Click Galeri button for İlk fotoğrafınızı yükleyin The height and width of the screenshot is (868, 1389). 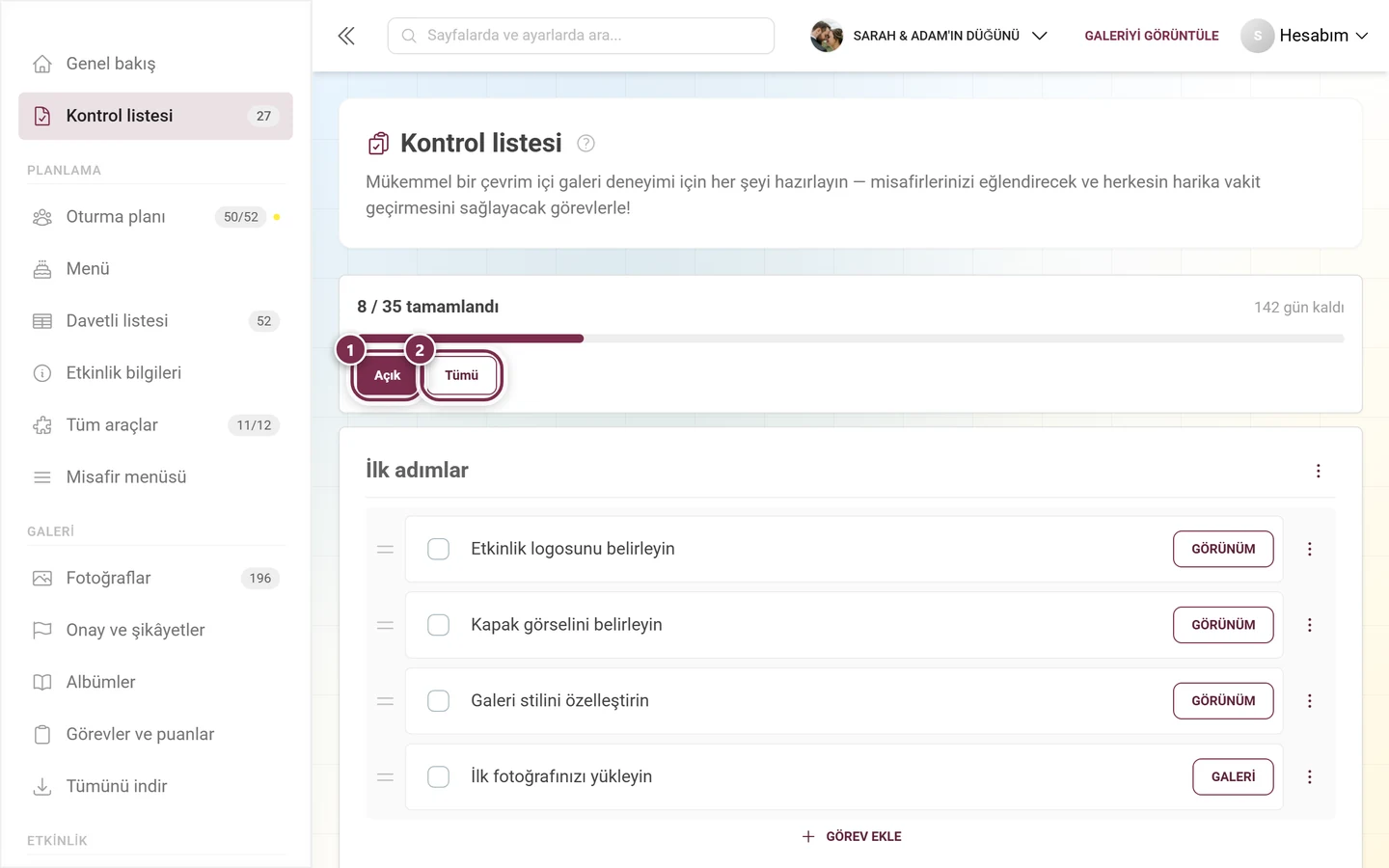[1234, 777]
